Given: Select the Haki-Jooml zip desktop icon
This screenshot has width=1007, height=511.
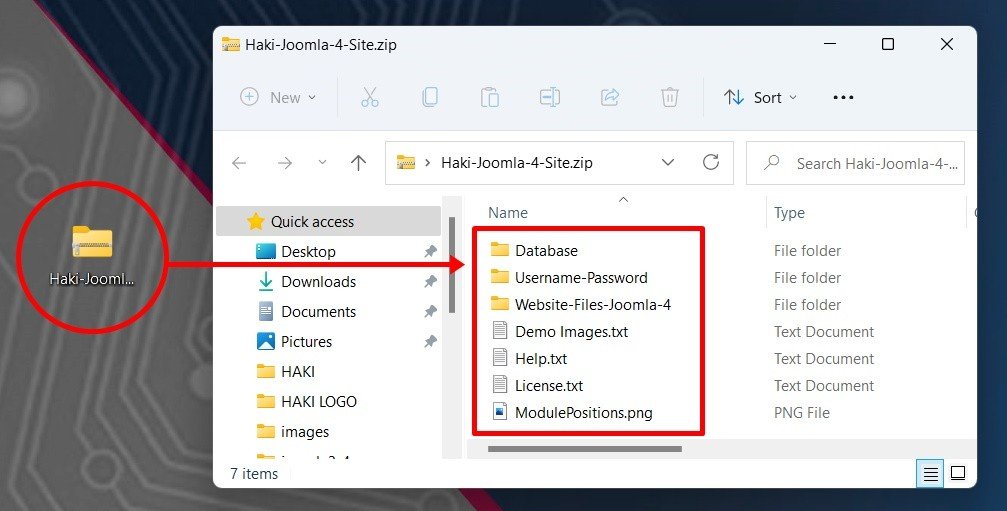Looking at the screenshot, I should tap(92, 256).
